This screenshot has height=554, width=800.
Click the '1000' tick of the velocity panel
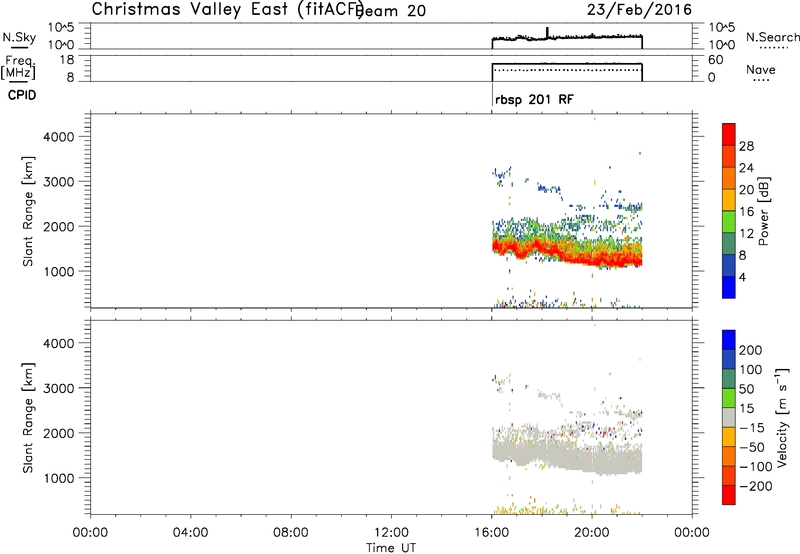click(59, 478)
